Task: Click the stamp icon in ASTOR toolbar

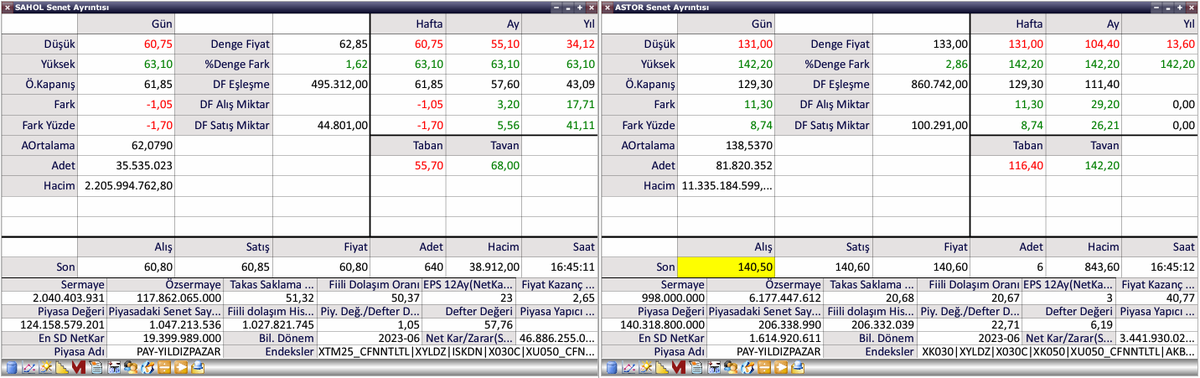Action: point(798,367)
